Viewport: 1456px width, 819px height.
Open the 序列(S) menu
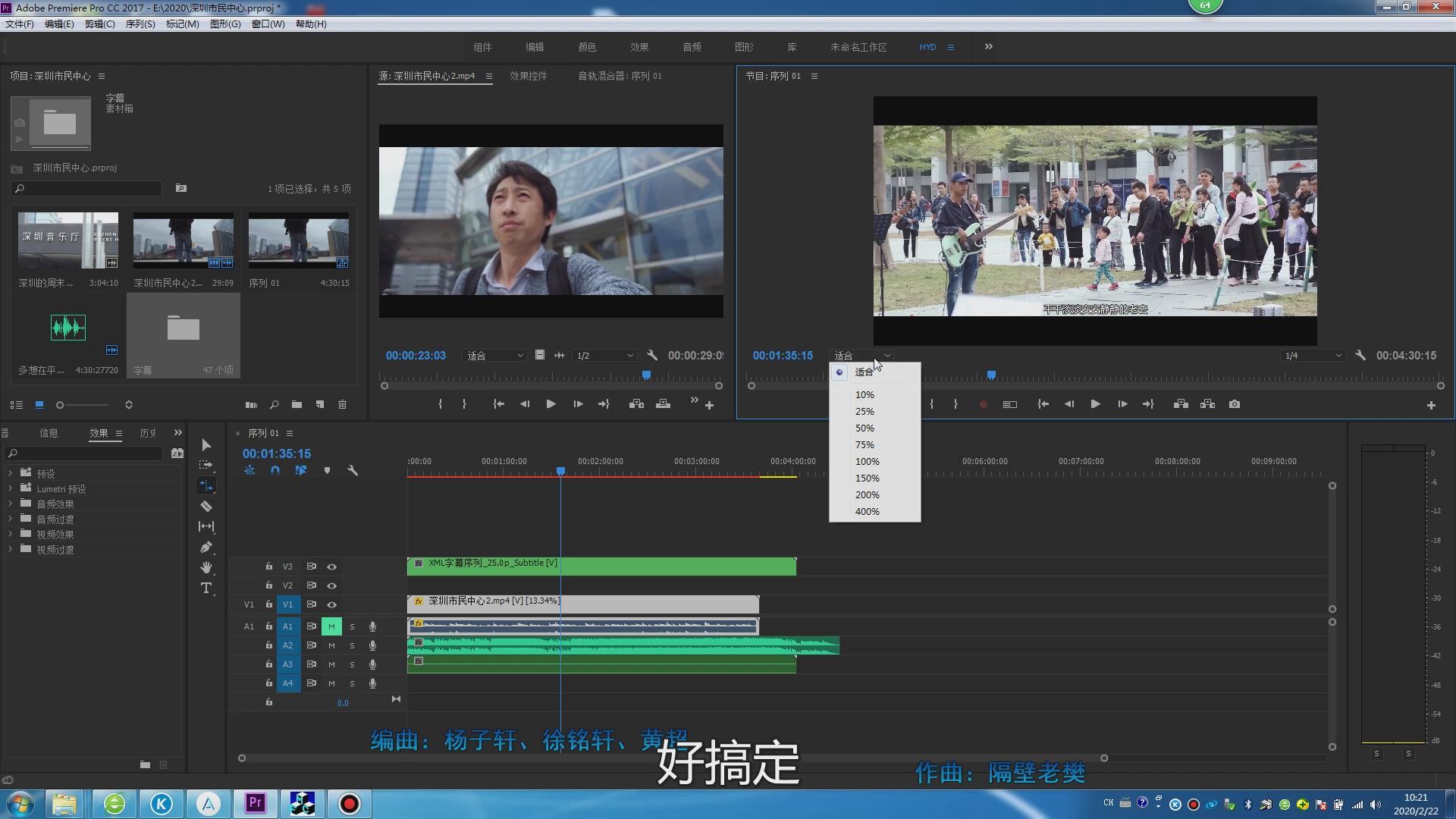point(140,24)
